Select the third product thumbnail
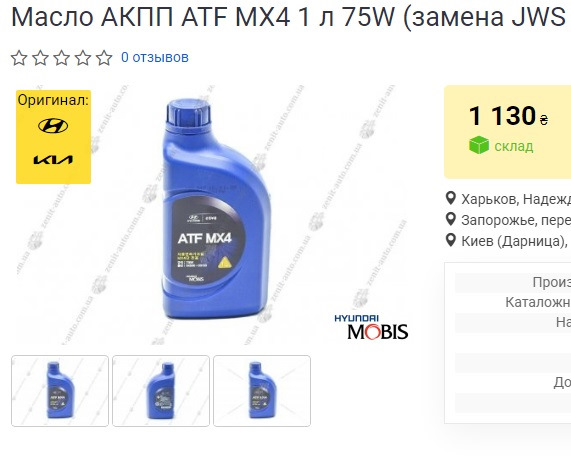Image resolution: width=571 pixels, height=461 pixels. [x=262, y=391]
